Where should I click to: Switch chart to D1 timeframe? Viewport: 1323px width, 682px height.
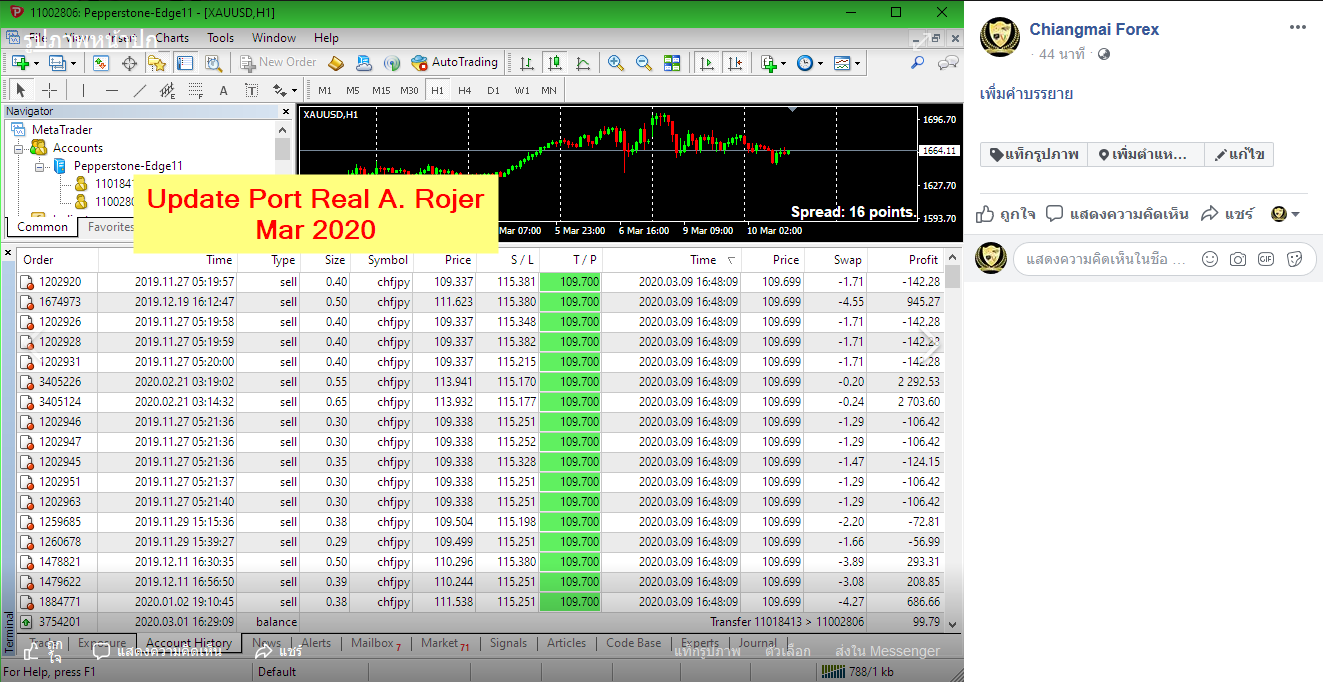[x=493, y=90]
